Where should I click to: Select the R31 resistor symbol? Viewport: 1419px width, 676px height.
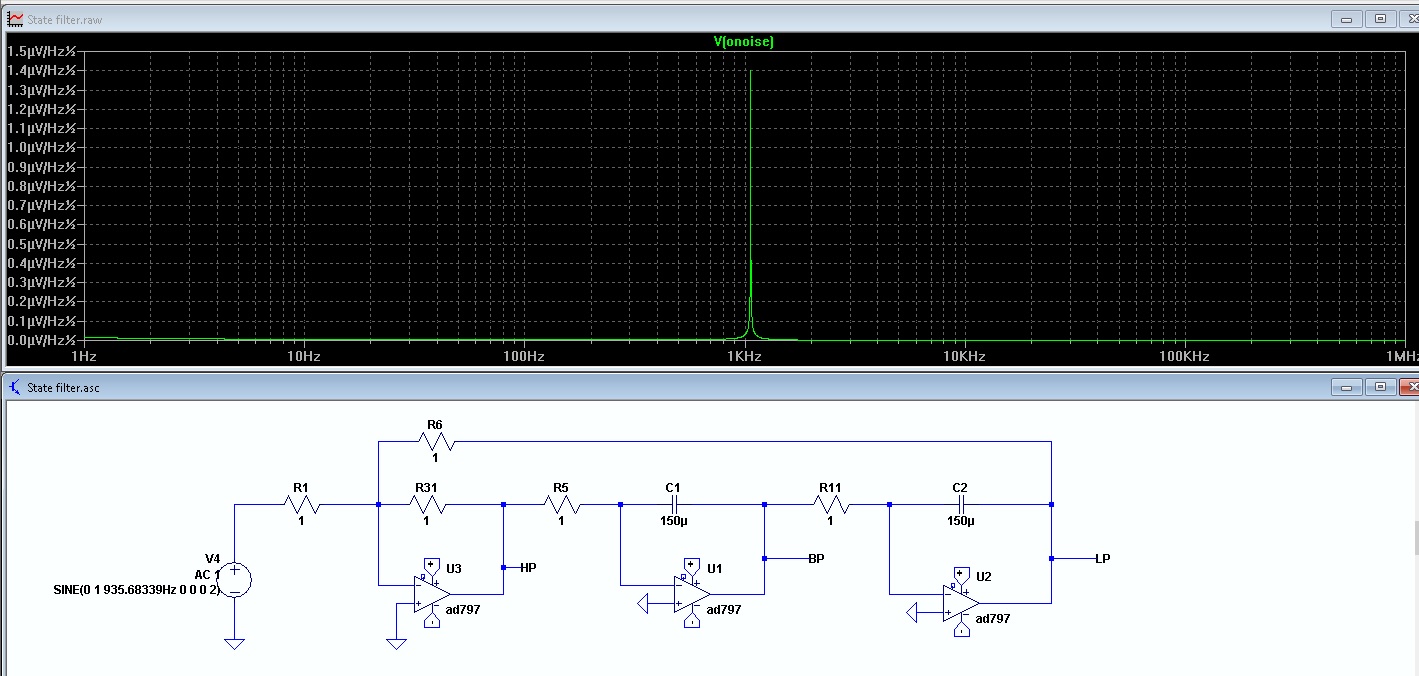coord(426,505)
